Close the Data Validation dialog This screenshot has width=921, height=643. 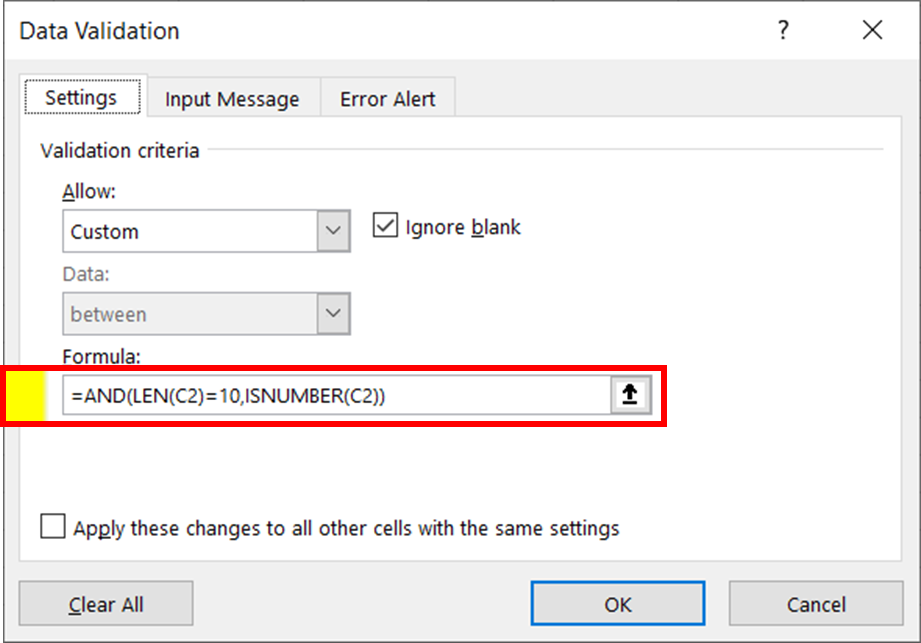872,31
